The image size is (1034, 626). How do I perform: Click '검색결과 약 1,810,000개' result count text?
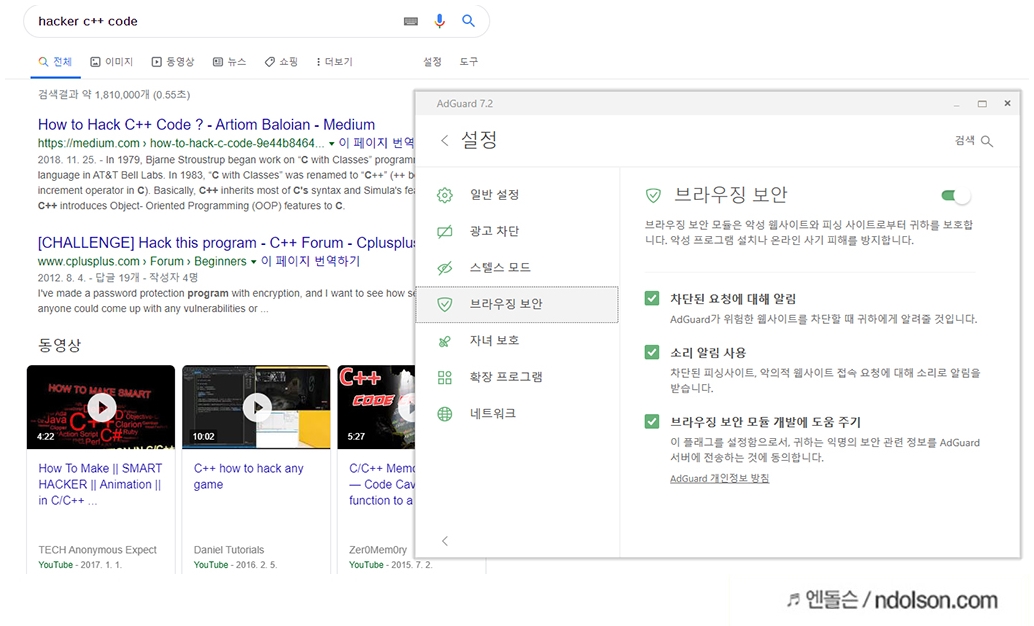click(x=114, y=95)
